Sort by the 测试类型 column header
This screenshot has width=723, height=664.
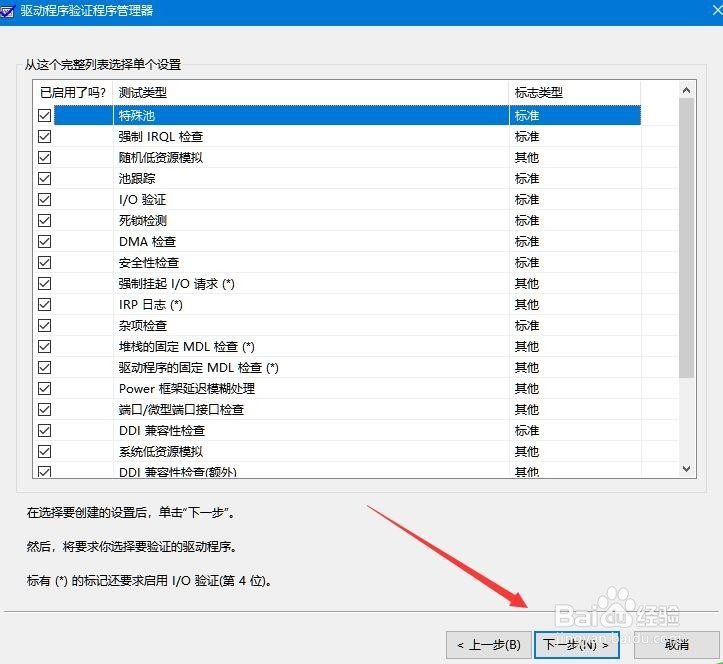coord(311,93)
